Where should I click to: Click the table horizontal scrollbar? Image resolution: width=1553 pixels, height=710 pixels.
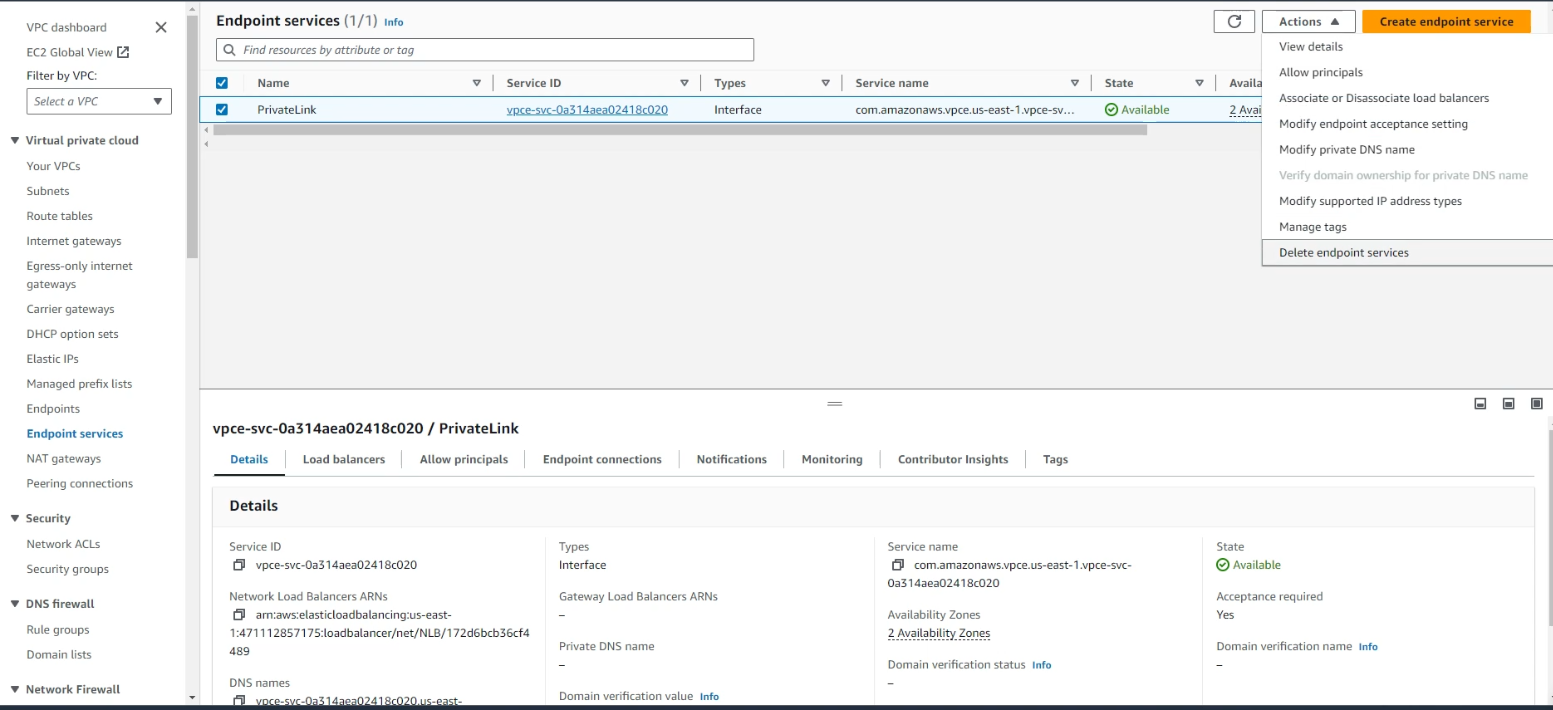[680, 130]
